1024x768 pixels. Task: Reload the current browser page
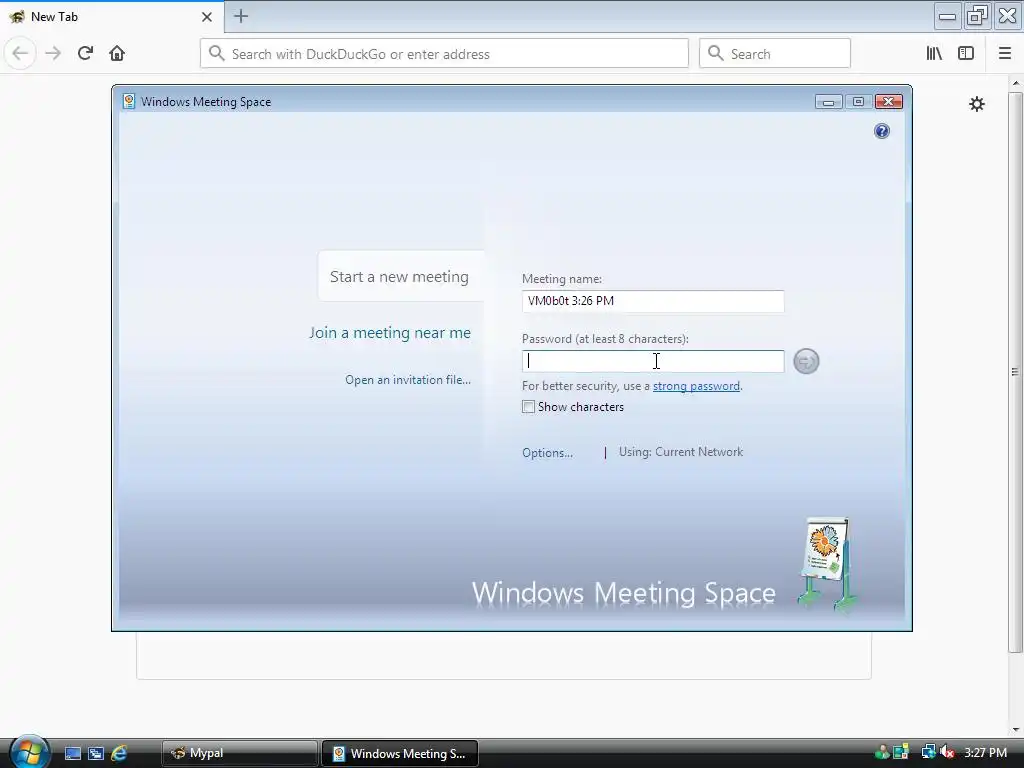85,54
